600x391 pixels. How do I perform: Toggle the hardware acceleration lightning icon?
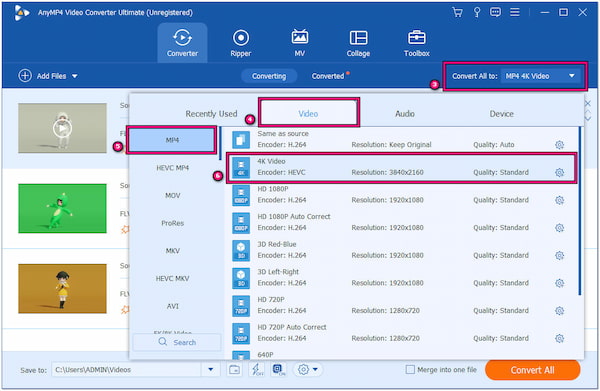[x=256, y=370]
